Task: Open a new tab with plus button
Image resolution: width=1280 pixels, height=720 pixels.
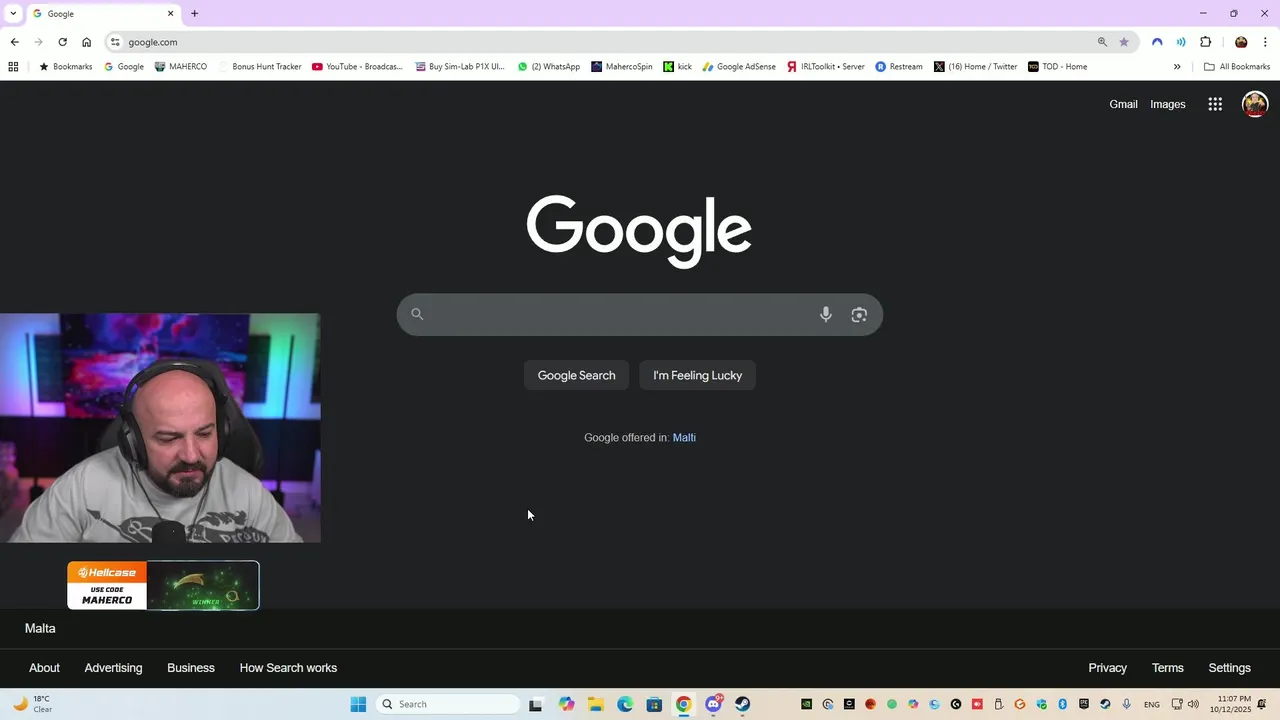Action: pos(194,14)
